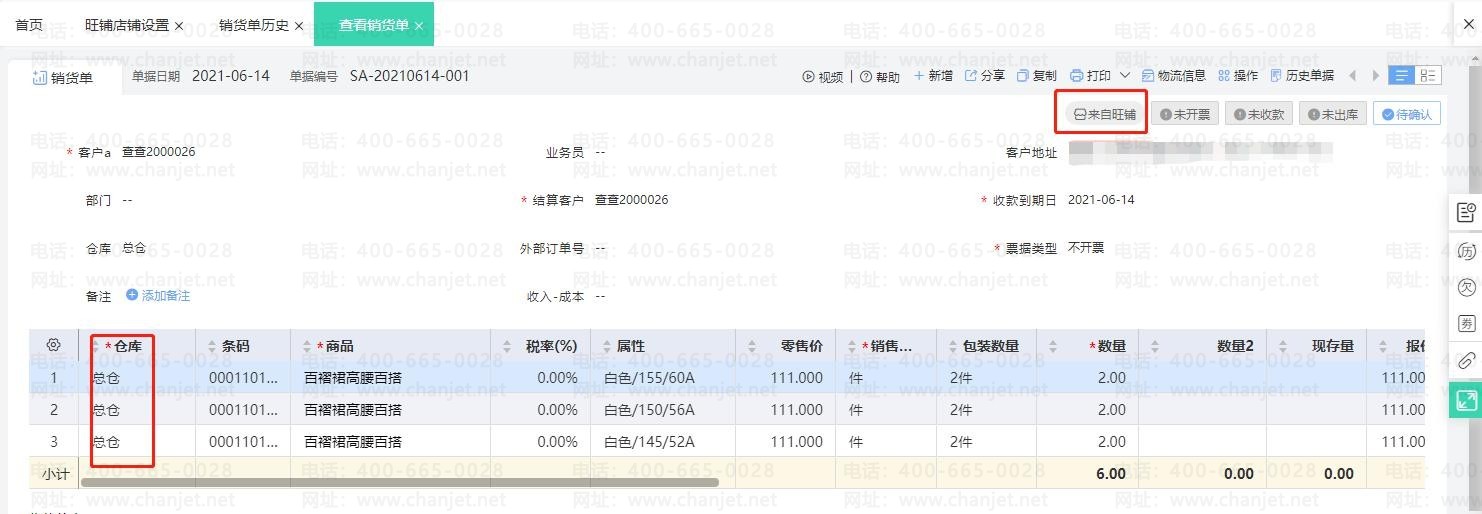Sort by 税率(%) column arrows
This screenshot has height=514, width=1482.
[x=507, y=346]
